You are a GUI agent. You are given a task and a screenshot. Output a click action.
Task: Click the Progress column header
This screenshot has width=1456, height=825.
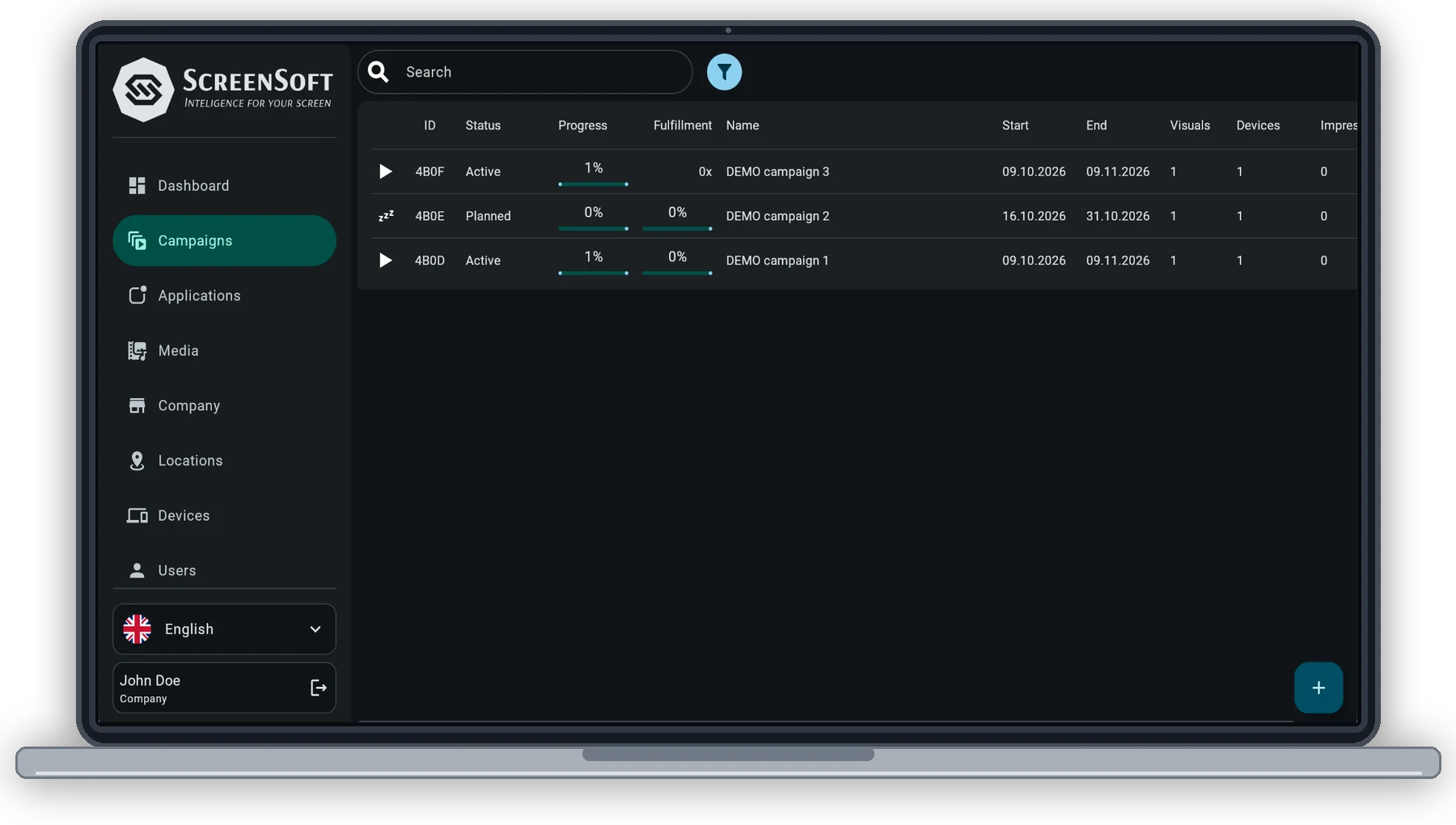click(582, 125)
